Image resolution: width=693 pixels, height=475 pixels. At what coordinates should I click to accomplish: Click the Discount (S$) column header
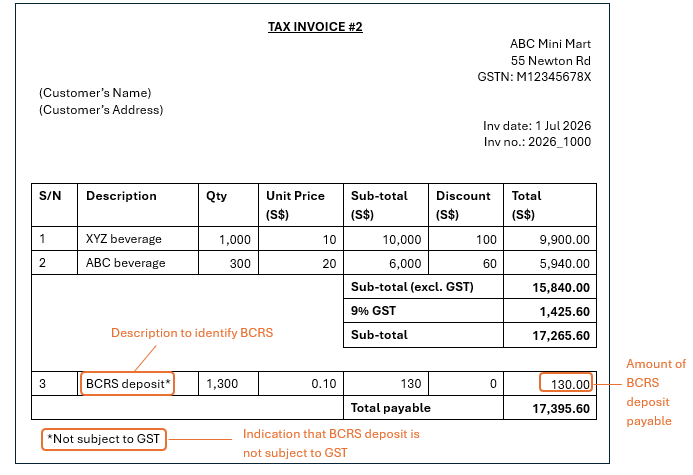[463, 205]
